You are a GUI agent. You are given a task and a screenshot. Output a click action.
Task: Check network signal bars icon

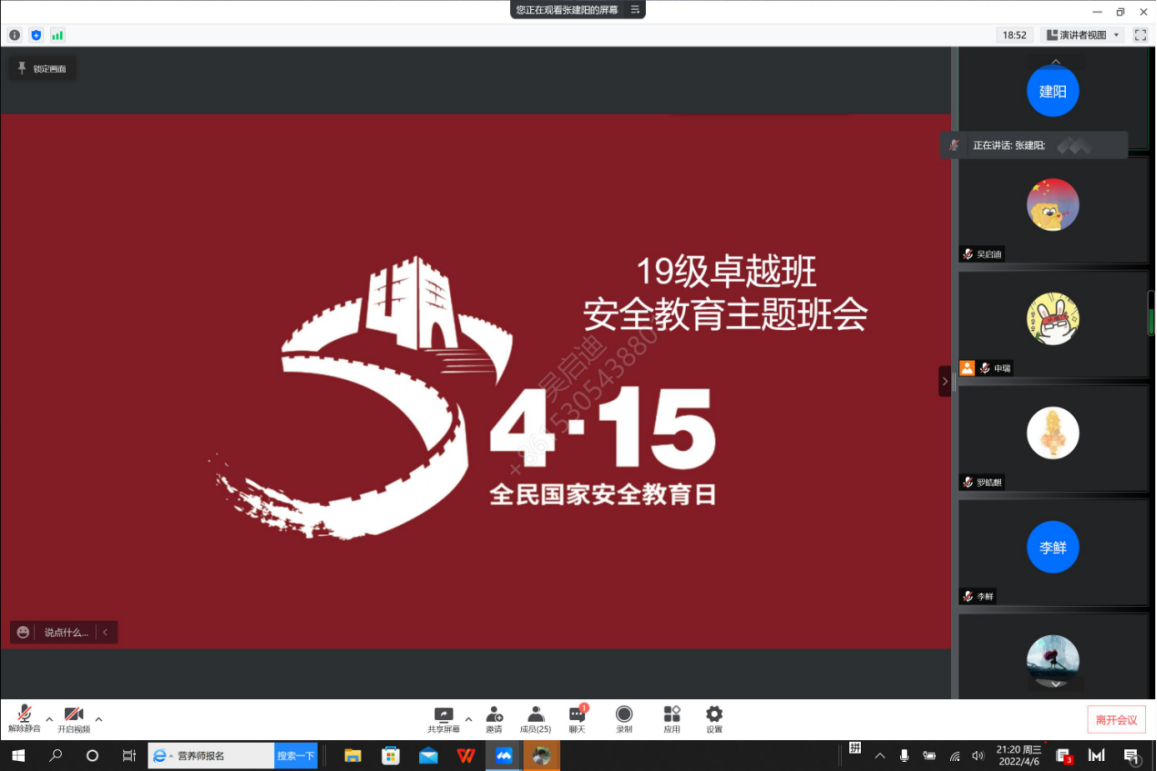point(58,35)
